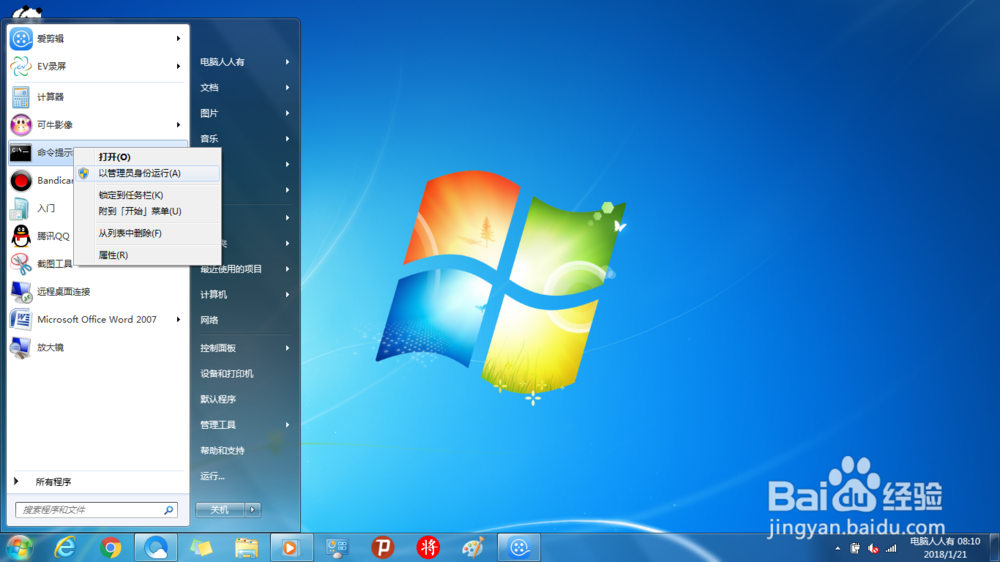Screen dimensions: 1000x562
Task: Open the control panel taskbar icon
Action: coord(337,547)
